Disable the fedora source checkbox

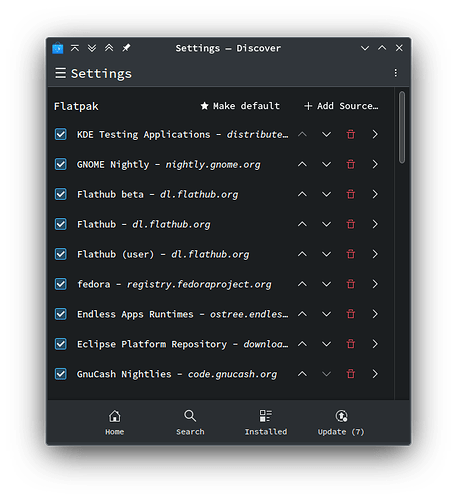coord(61,284)
